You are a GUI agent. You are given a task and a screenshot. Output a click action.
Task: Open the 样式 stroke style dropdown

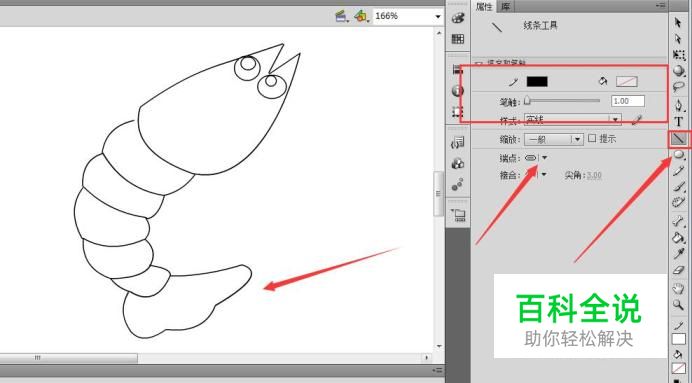[573, 119]
